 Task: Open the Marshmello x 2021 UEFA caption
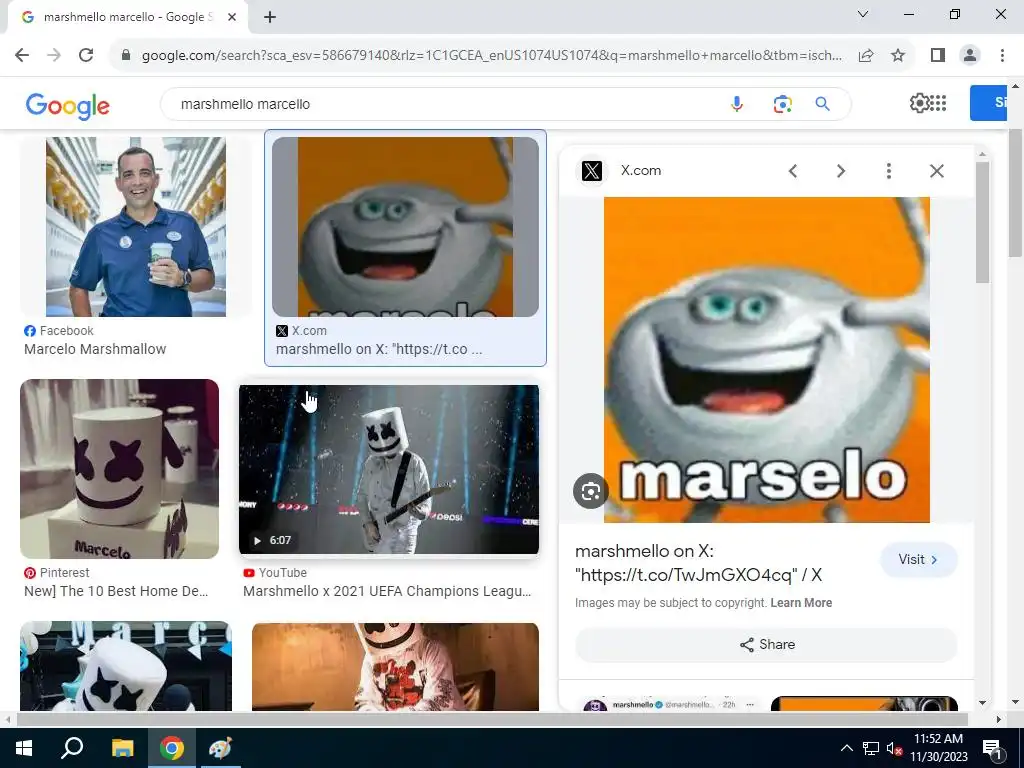coord(387,591)
